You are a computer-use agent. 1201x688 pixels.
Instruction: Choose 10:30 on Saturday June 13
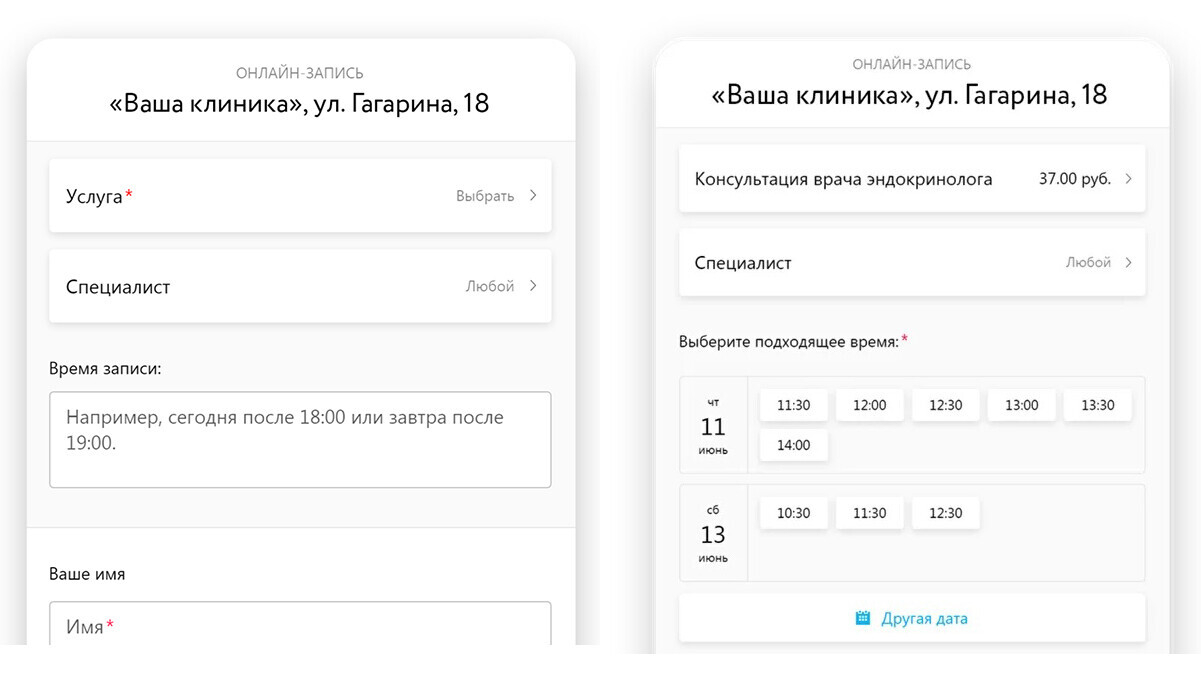point(793,513)
